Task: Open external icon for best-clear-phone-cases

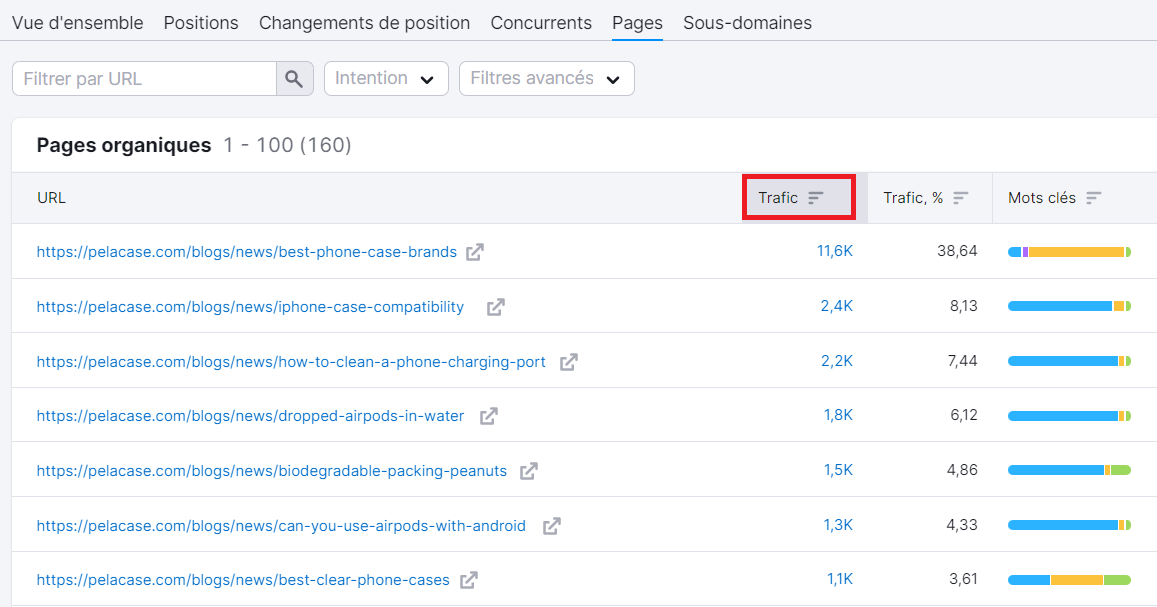Action: click(x=469, y=580)
